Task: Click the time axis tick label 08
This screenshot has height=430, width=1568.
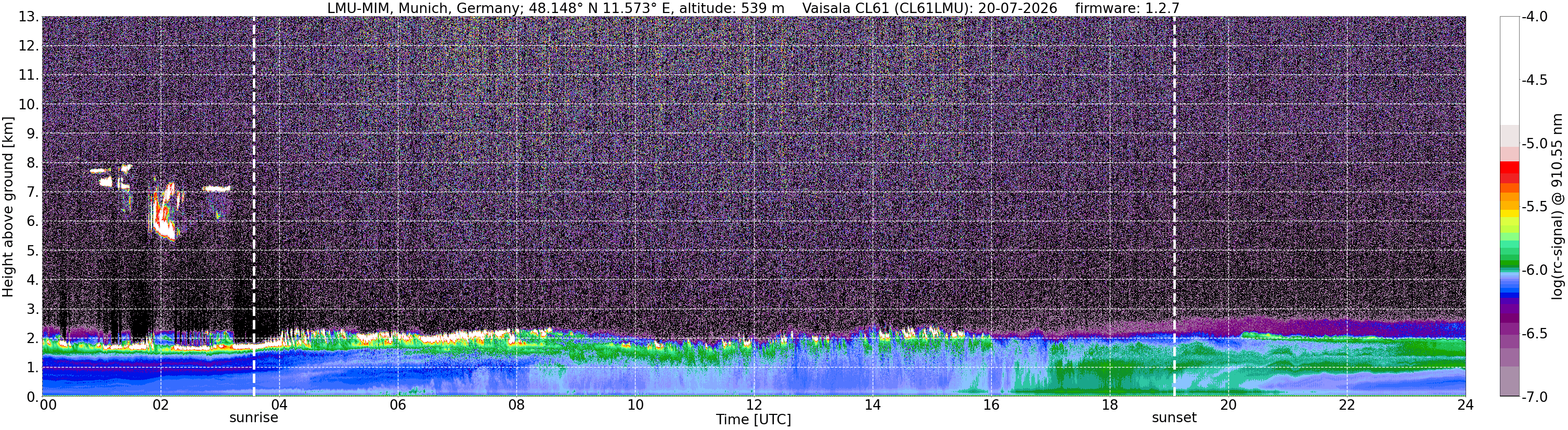Action: (x=517, y=405)
